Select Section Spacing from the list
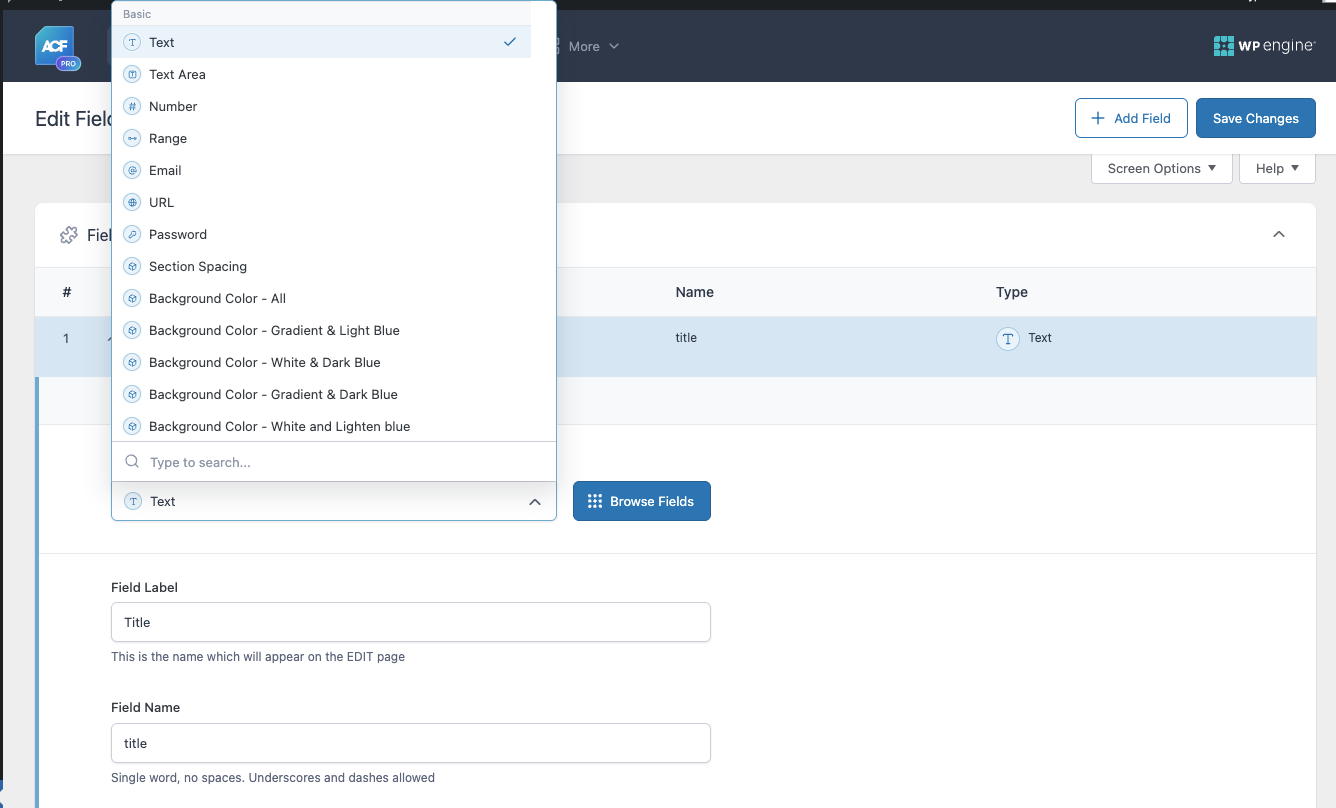Viewport: 1336px width, 808px height. [x=198, y=266]
